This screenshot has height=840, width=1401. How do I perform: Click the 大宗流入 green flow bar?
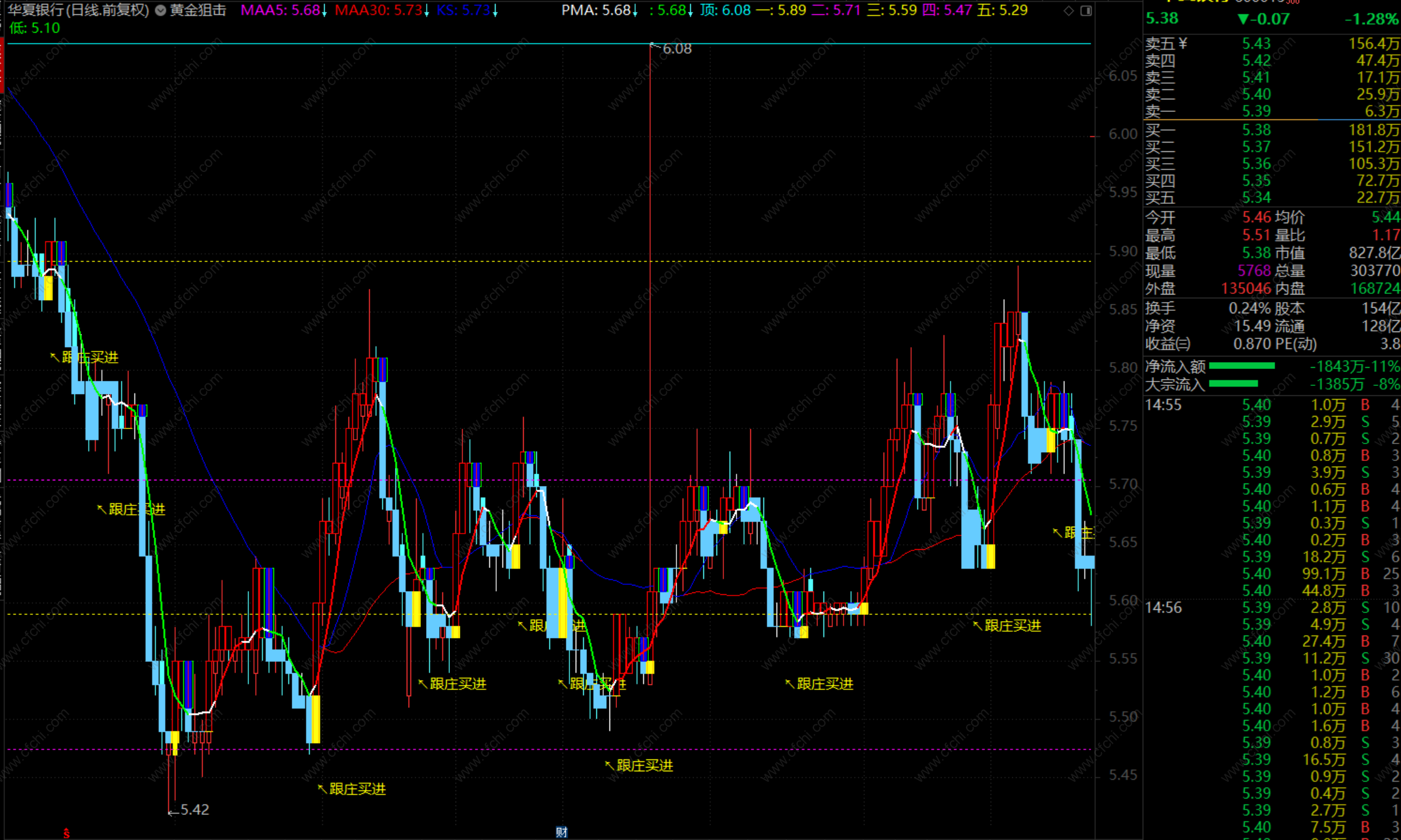(1233, 383)
